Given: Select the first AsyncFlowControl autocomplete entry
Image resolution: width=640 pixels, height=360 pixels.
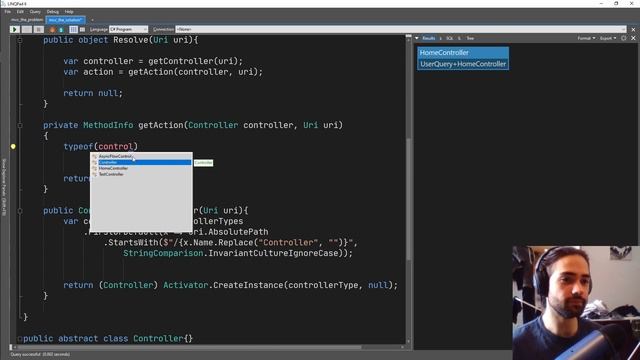Looking at the screenshot, I should (141, 156).
